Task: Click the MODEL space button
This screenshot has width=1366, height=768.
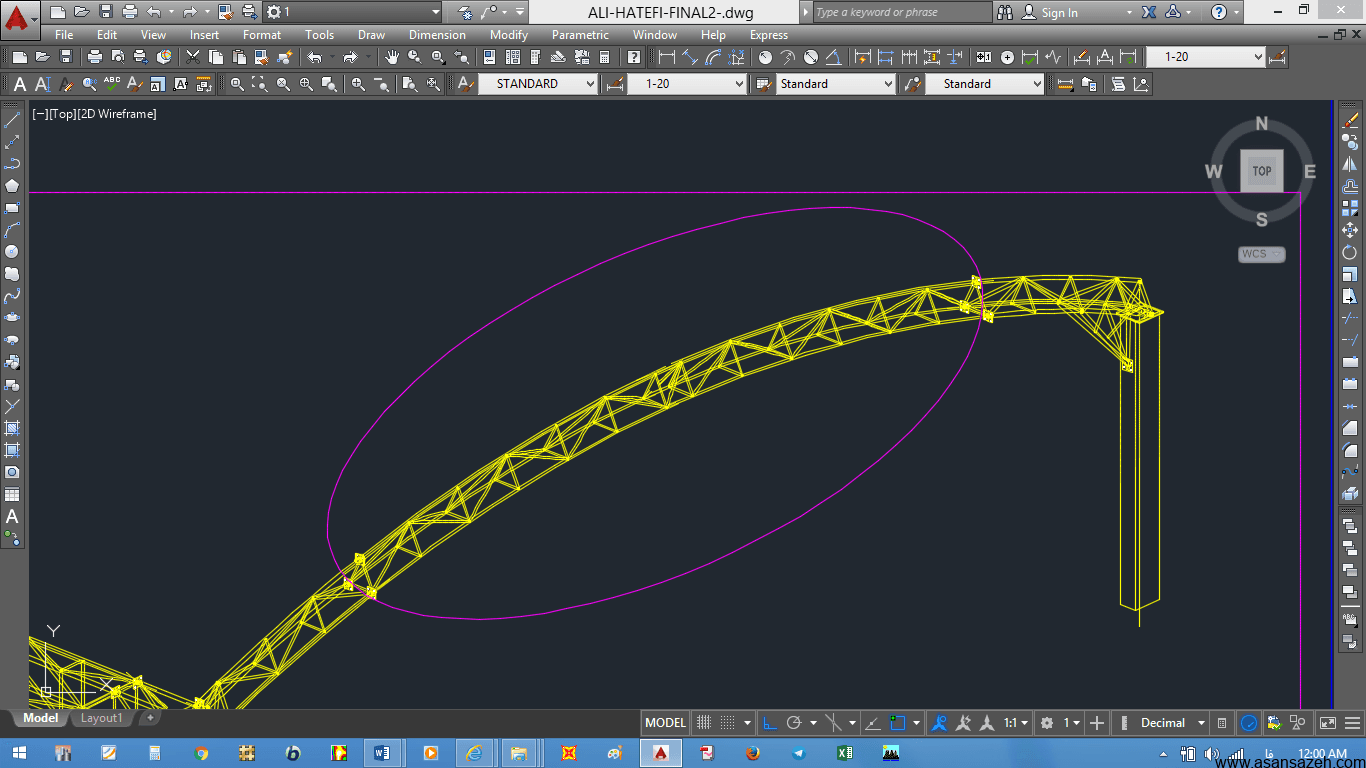Action: [x=665, y=722]
